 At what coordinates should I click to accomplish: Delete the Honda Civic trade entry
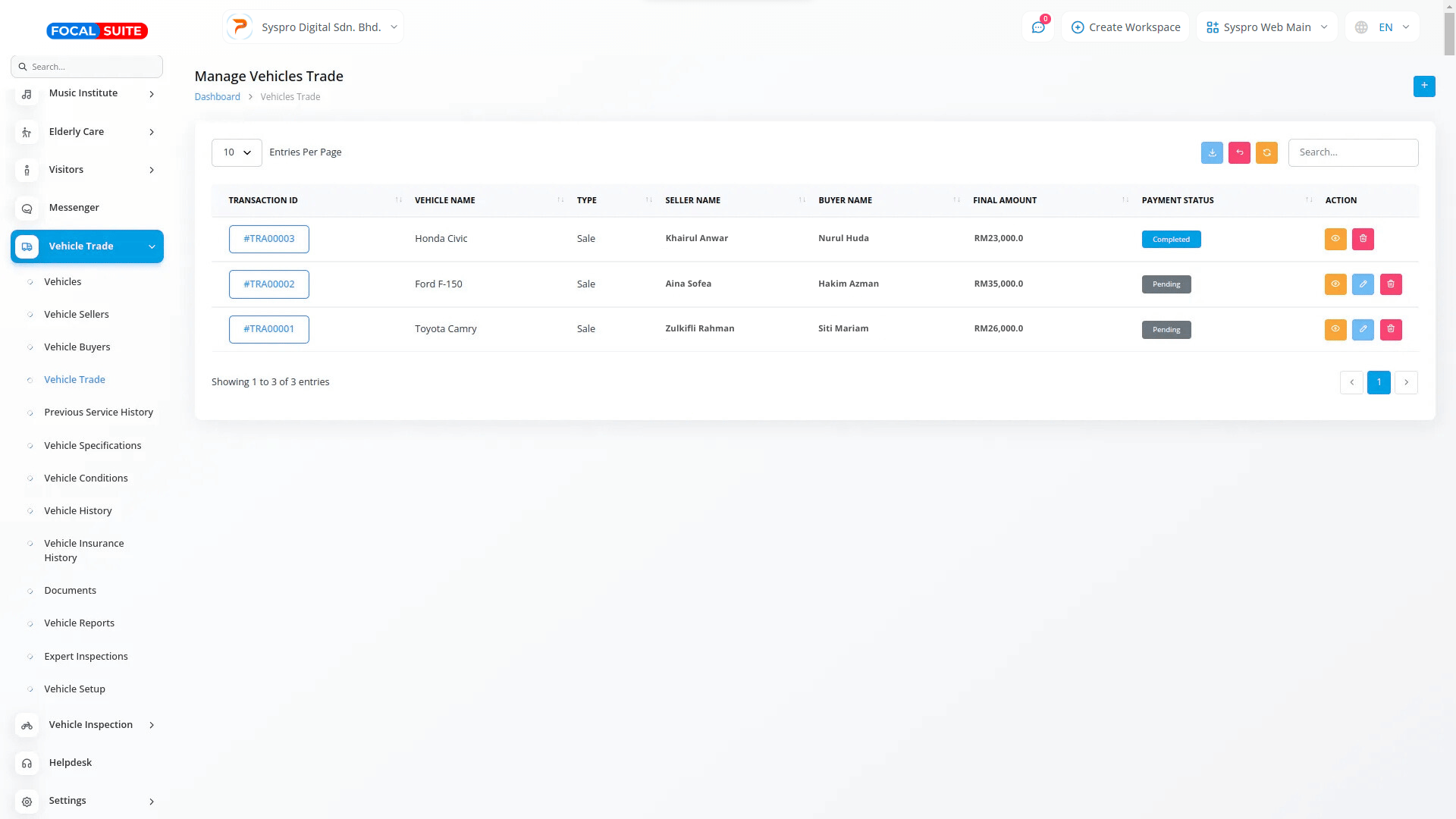pyautogui.click(x=1363, y=239)
